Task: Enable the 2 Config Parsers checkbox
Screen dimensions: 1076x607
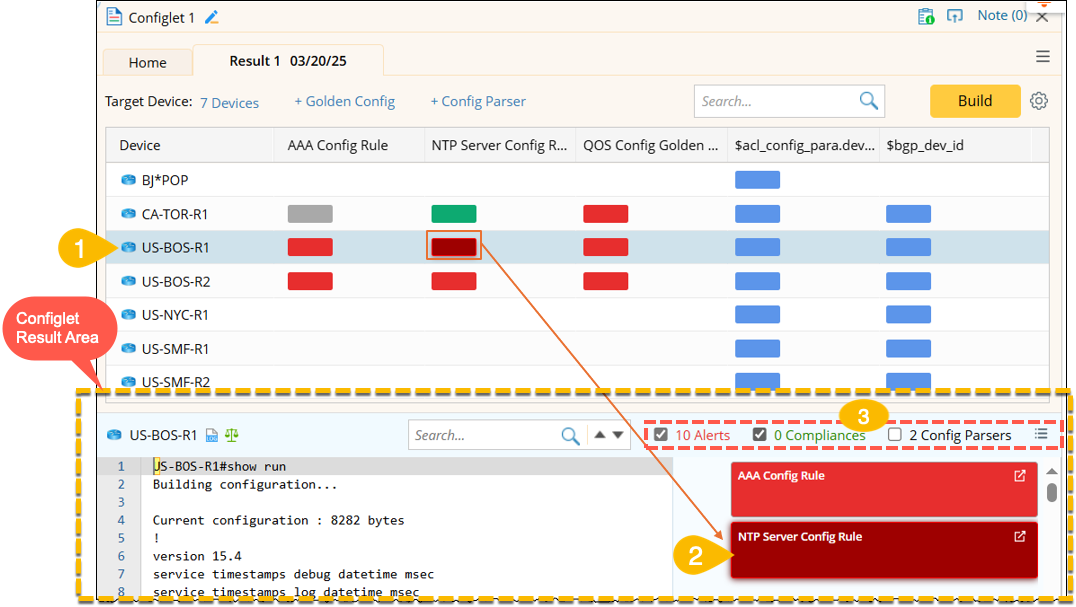Action: pos(895,435)
